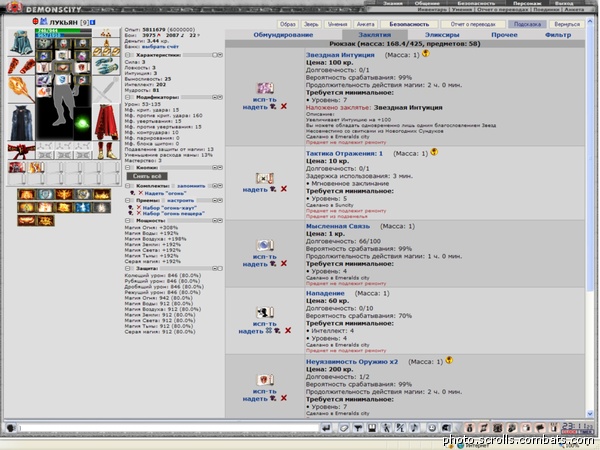Click inside the chat input field
This screenshot has width=600, height=450.
pyautogui.click(x=169, y=428)
